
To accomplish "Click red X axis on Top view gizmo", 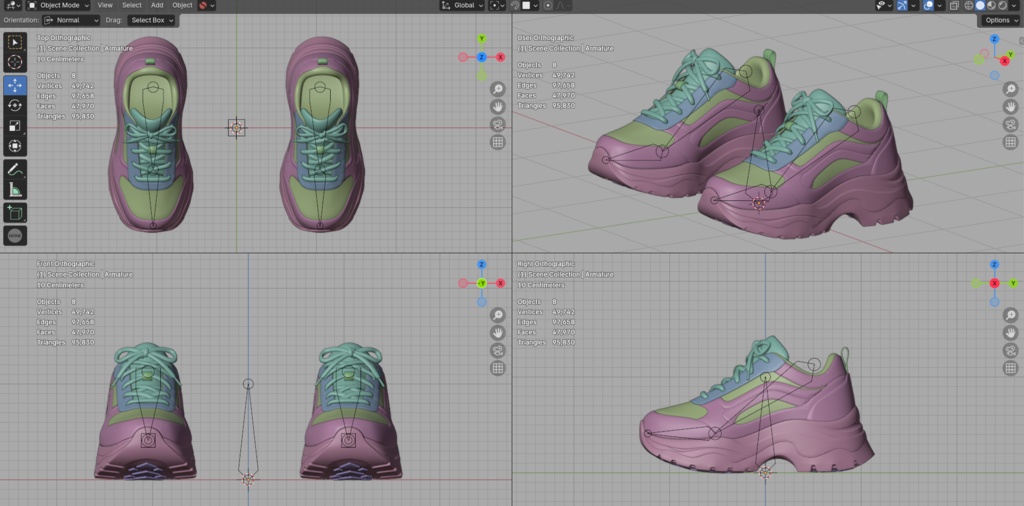I will click(x=500, y=57).
